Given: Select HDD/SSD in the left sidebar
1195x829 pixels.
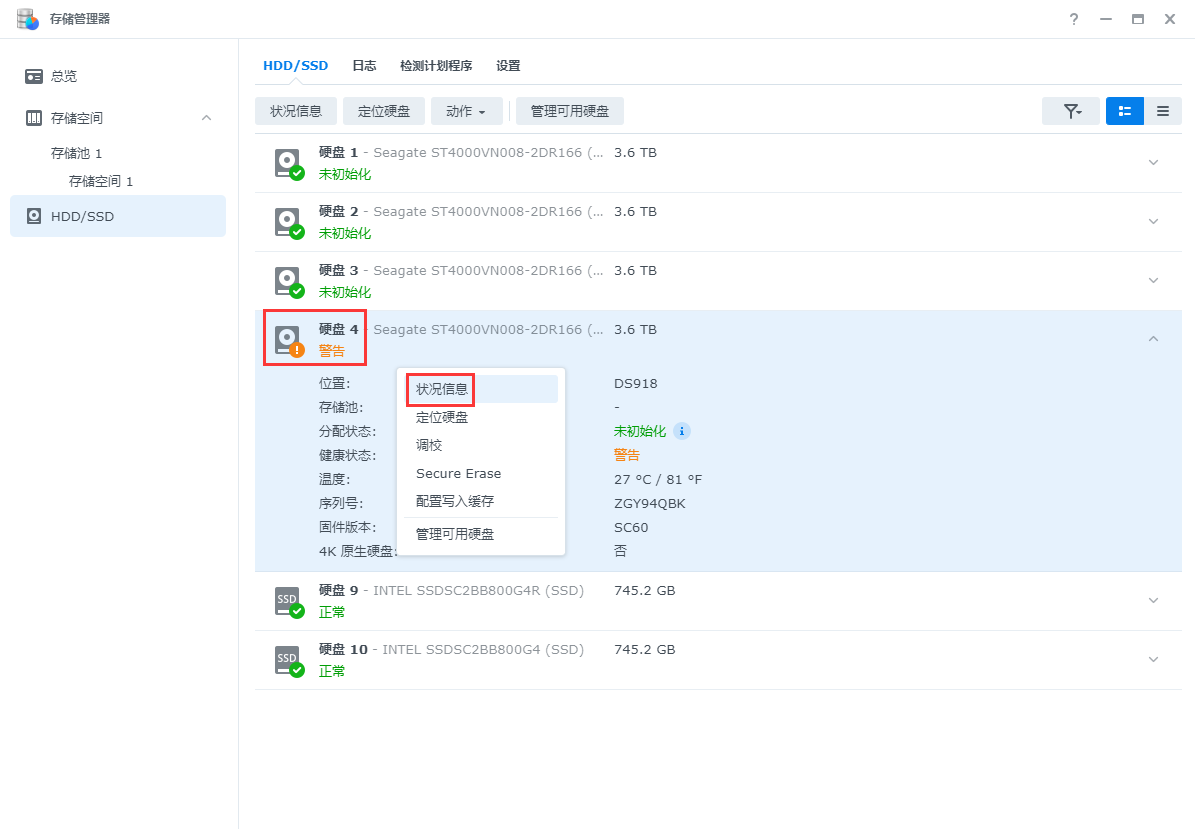Looking at the screenshot, I should (82, 216).
